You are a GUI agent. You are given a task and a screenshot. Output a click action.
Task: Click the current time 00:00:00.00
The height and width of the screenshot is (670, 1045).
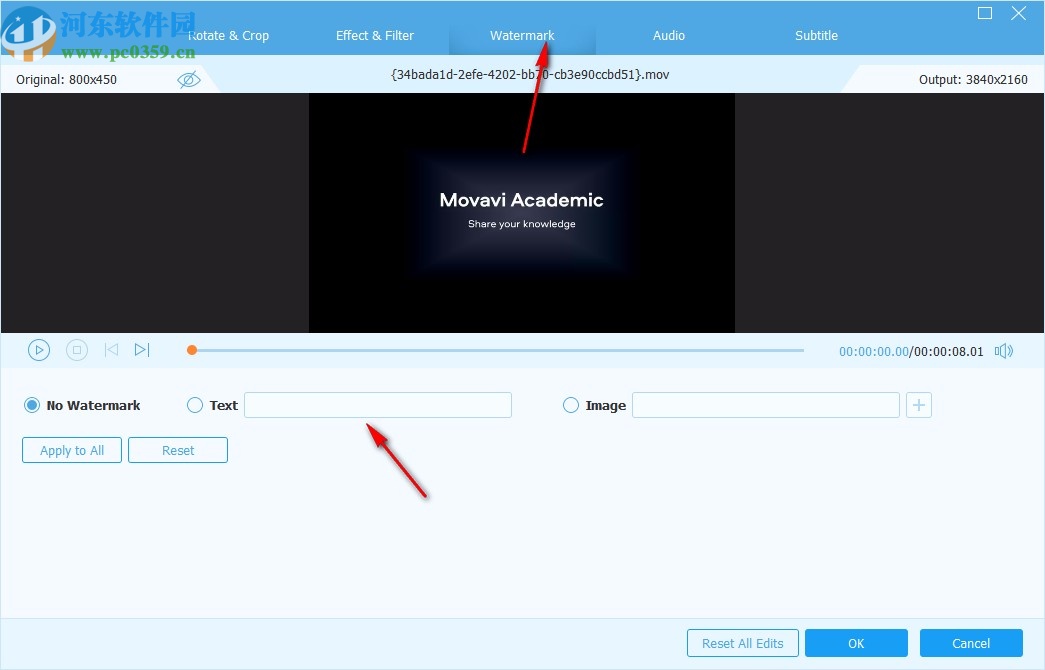(874, 351)
